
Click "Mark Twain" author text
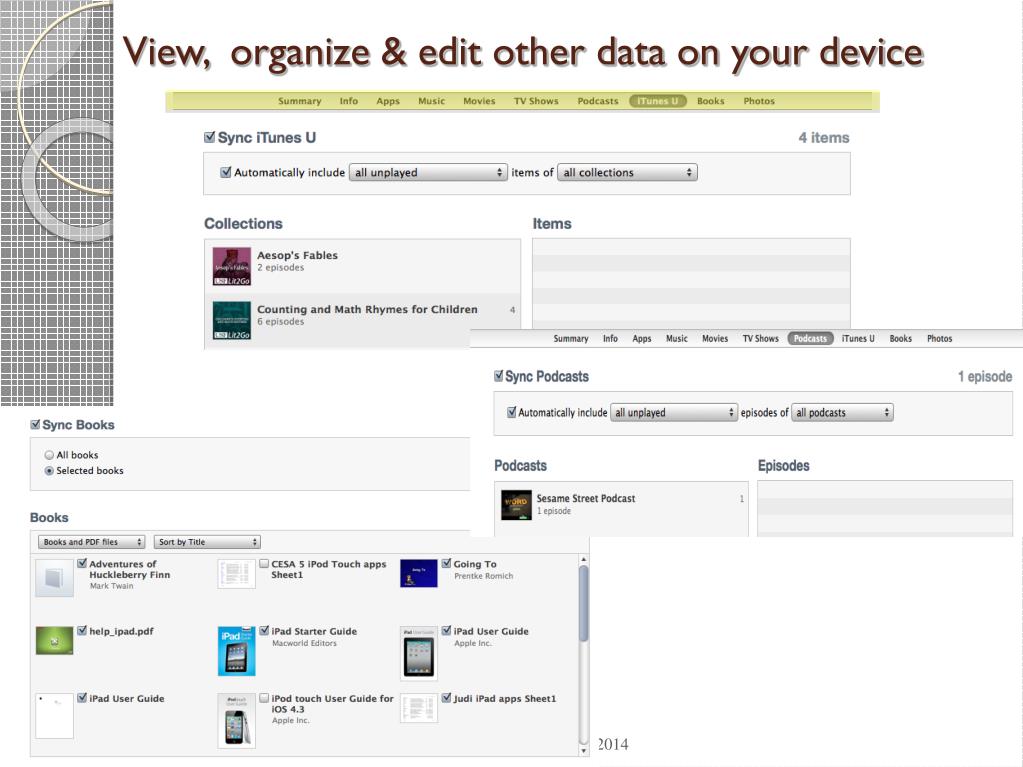tap(112, 586)
